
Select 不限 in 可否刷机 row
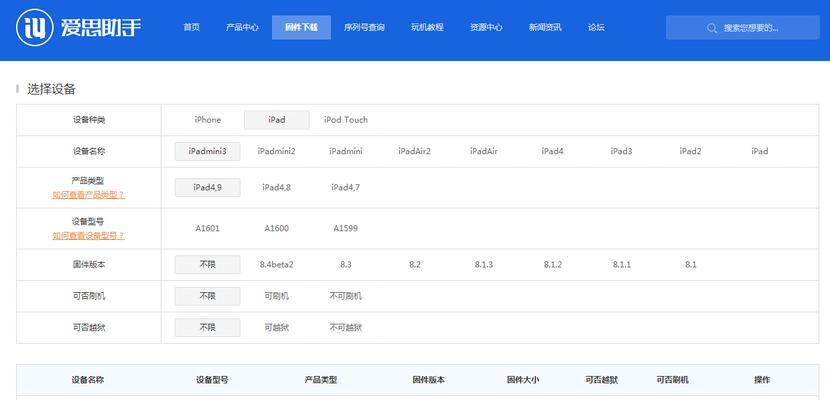pyautogui.click(x=208, y=296)
